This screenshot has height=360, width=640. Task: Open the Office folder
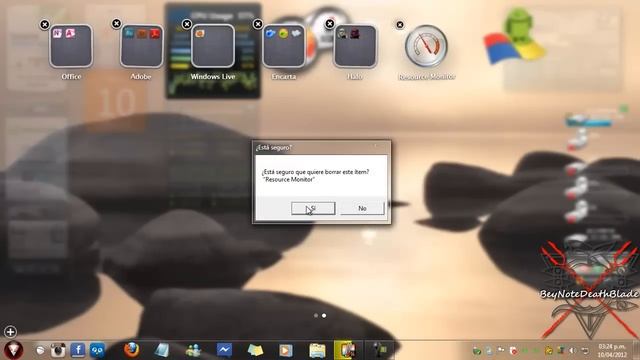(71, 46)
